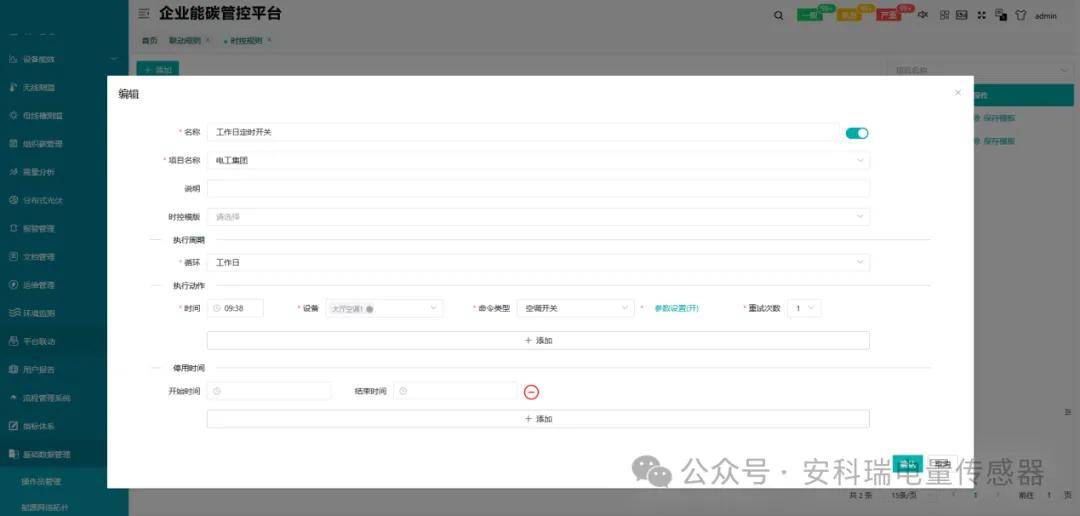Switch to the 联动规则 tab
1080x516 pixels.
[x=185, y=41]
